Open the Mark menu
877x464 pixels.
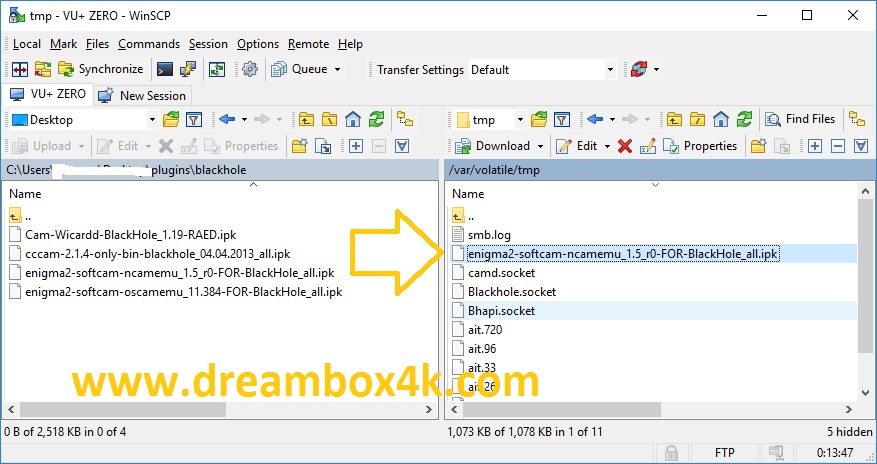tap(64, 44)
